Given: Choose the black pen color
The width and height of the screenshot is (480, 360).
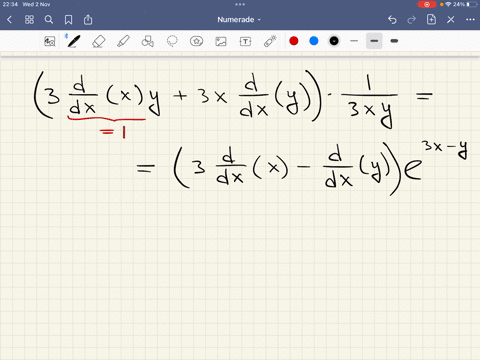Looking at the screenshot, I should coord(334,41).
